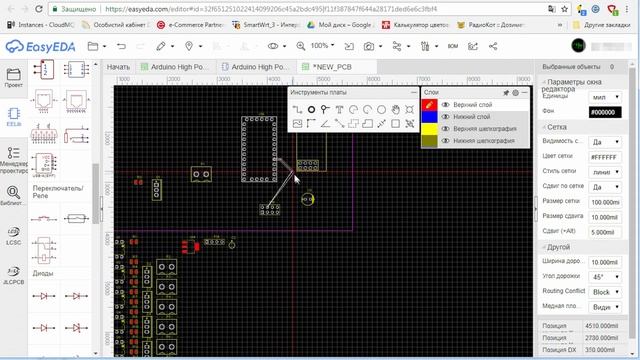This screenshot has width=640, height=360.
Task: Toggle visibility of Верхняя шелкография
Action: click(446, 129)
